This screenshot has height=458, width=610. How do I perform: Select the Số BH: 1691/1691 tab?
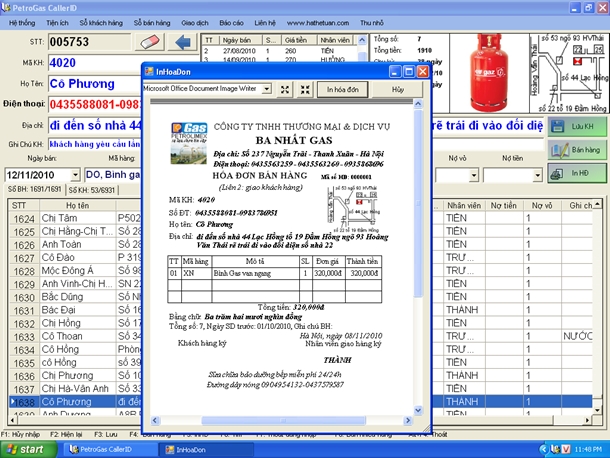(x=35, y=190)
